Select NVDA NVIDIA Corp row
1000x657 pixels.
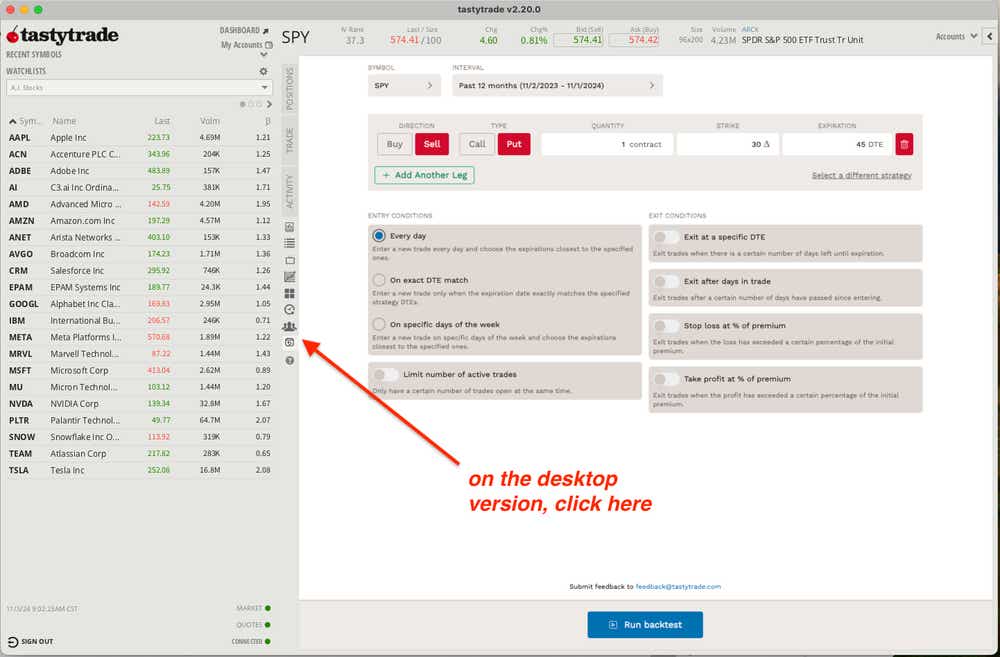coord(139,404)
